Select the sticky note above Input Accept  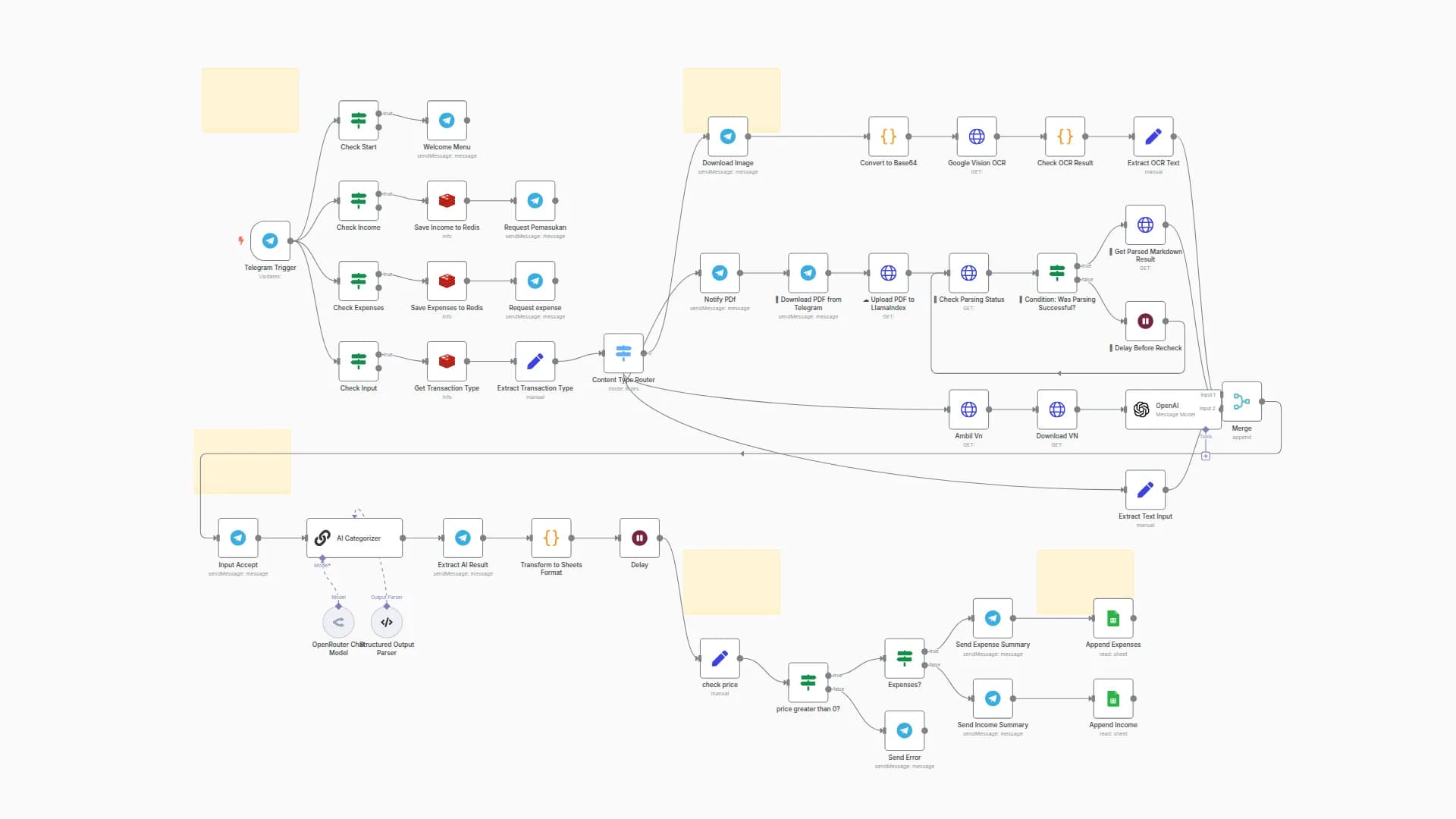(242, 462)
